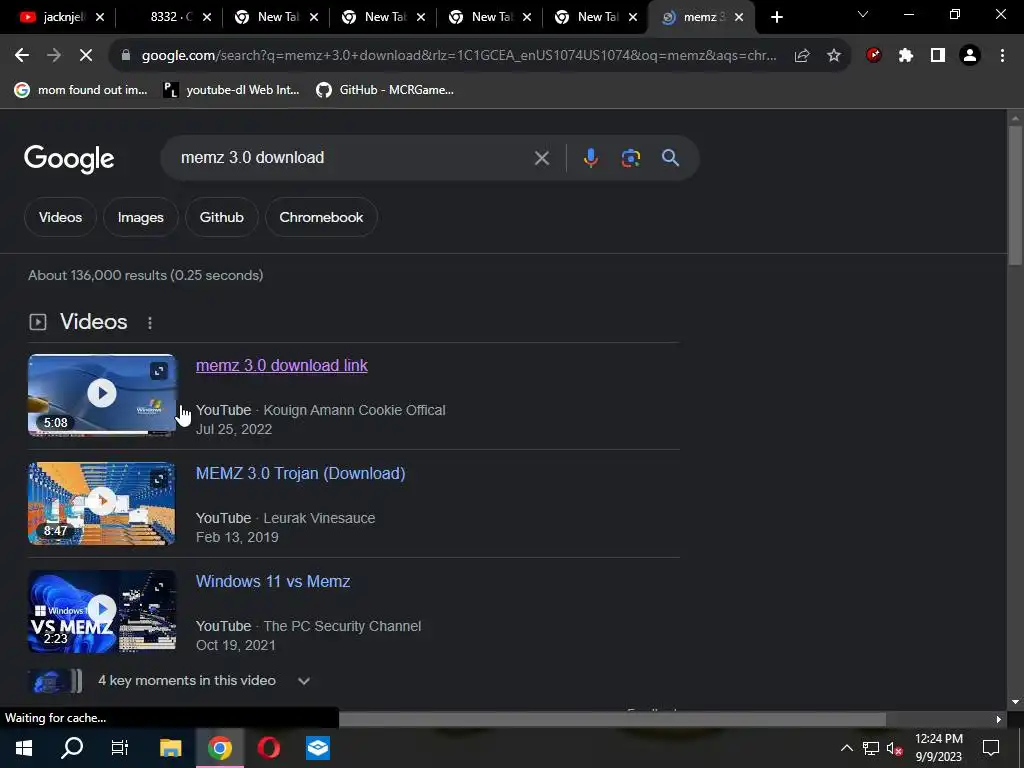Open Windows taskbar search

point(72,748)
